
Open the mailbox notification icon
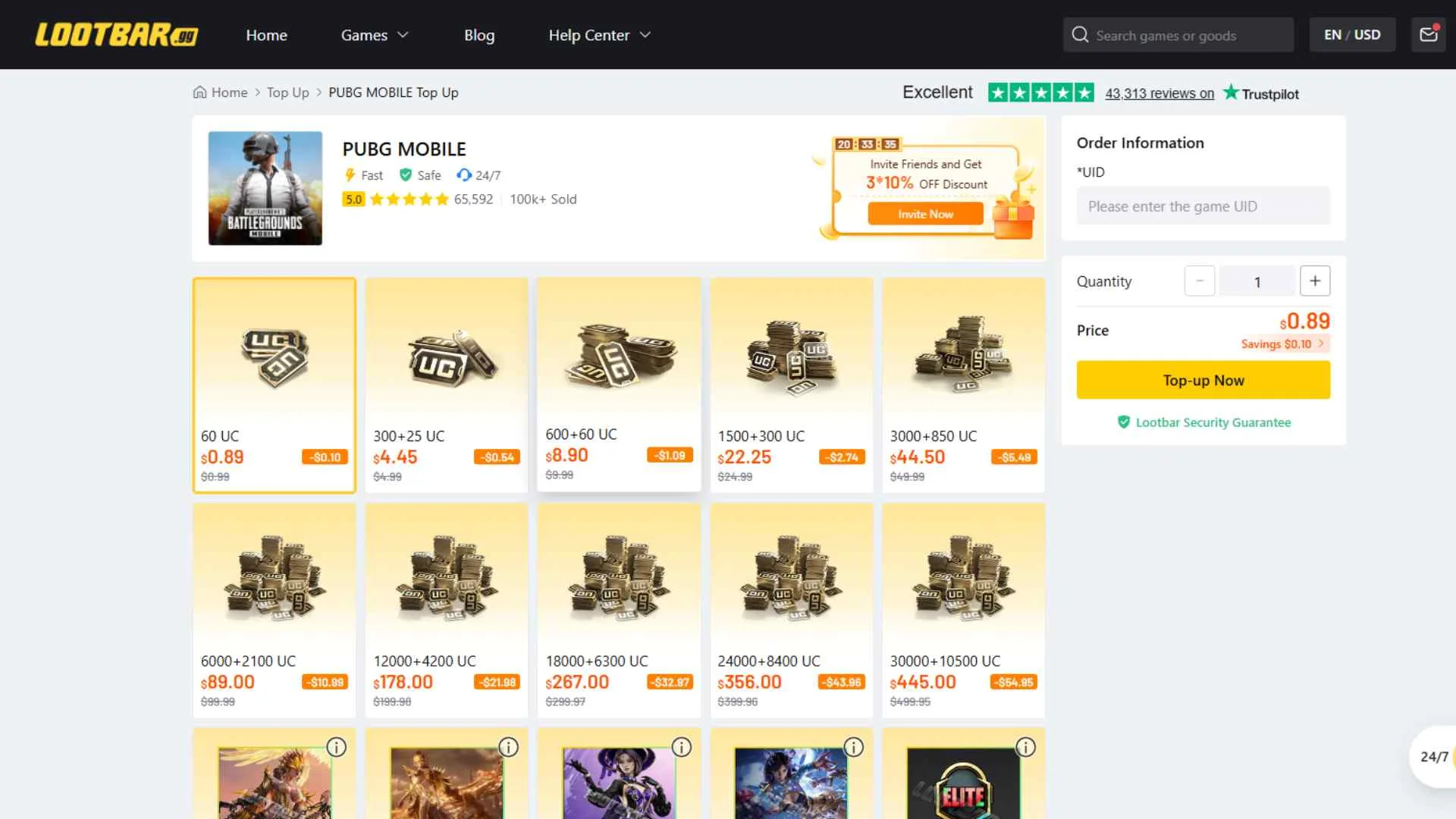click(1429, 34)
